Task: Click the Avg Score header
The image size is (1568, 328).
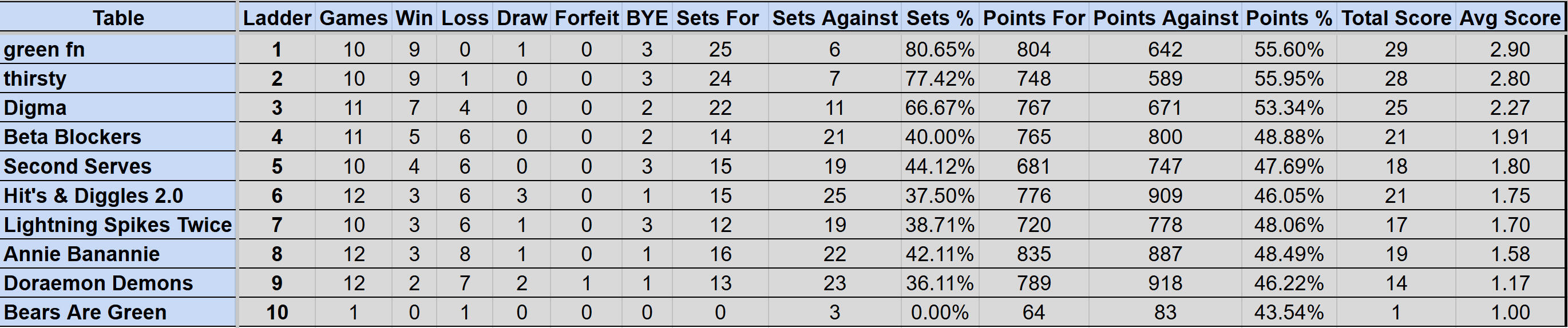Action: 1510,18
